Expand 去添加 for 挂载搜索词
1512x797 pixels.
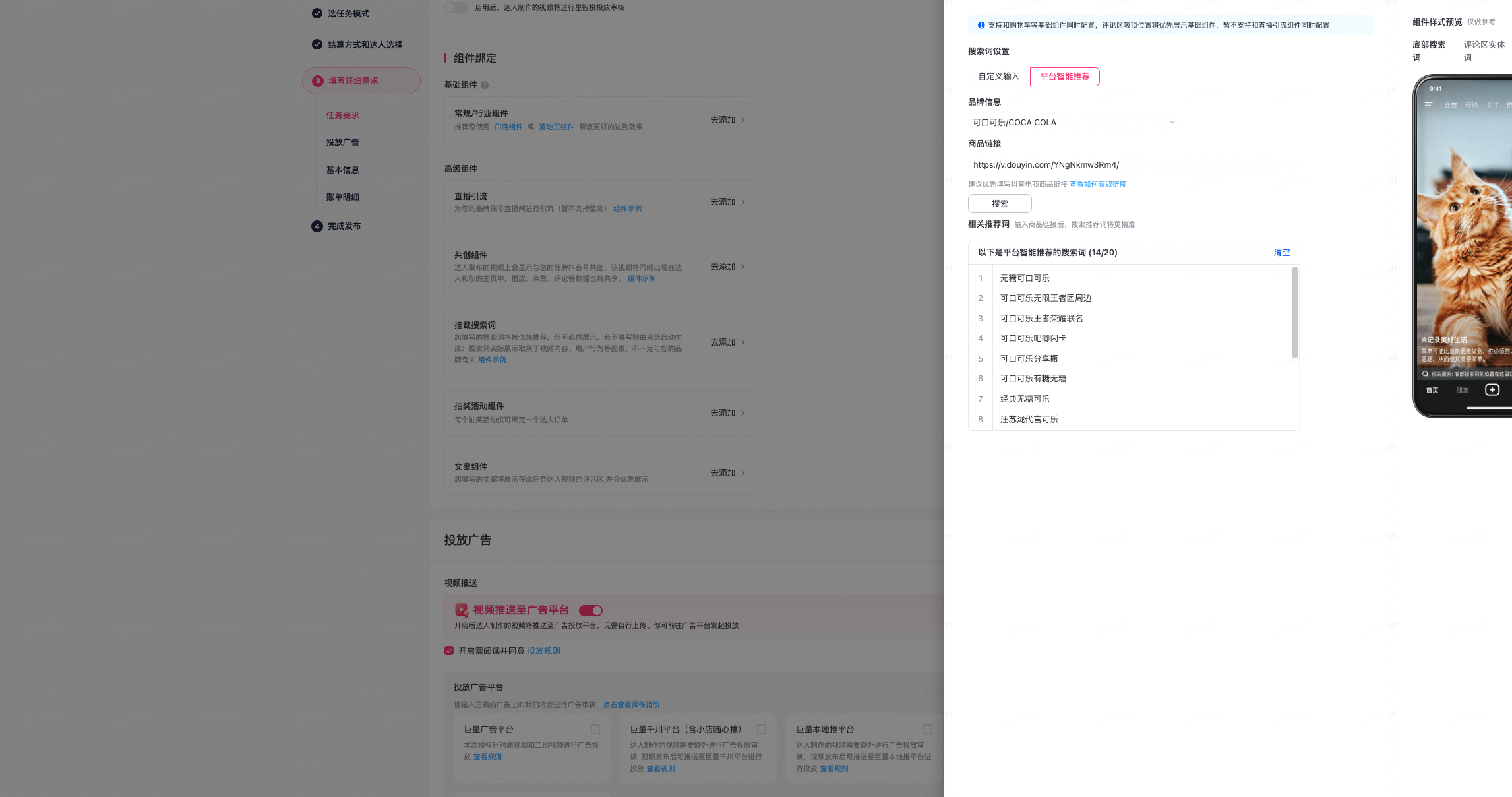tap(727, 342)
